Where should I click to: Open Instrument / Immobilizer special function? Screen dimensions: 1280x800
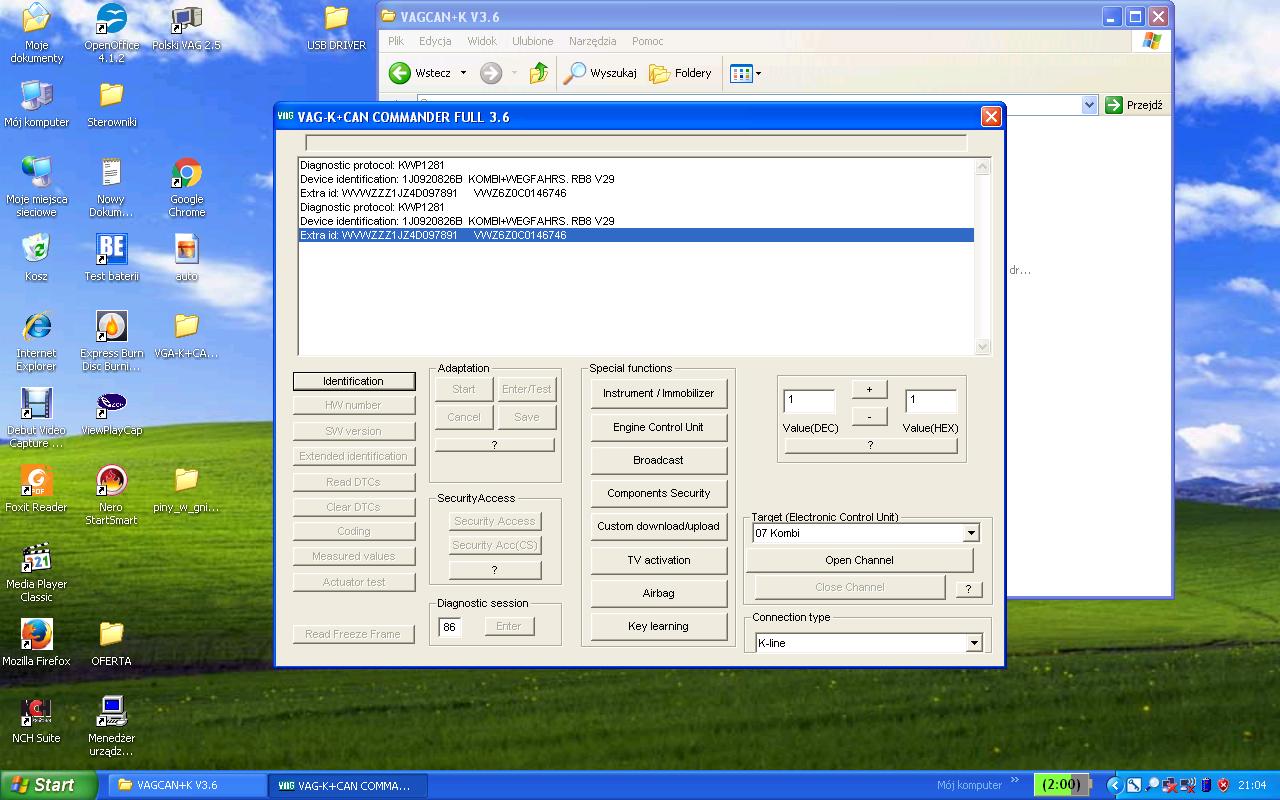[x=658, y=393]
